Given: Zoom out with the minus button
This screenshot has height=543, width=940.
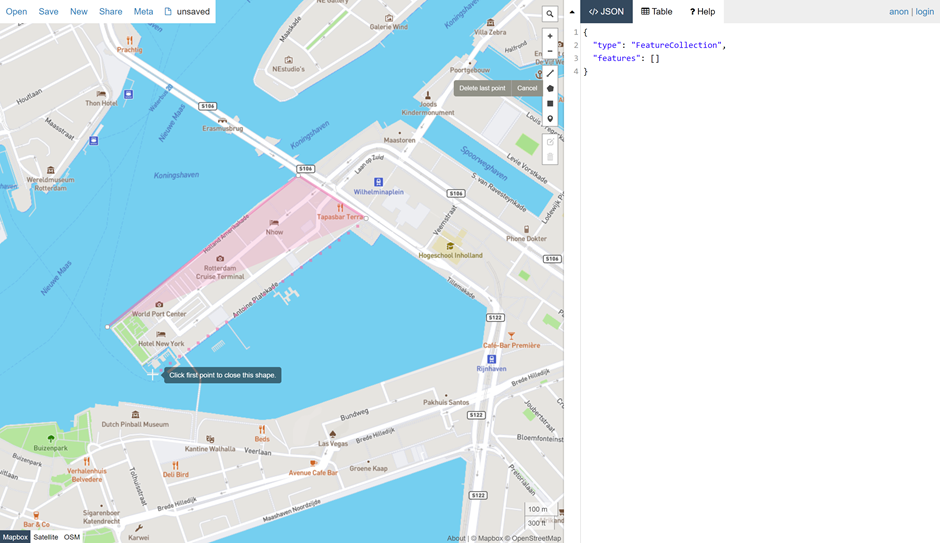Looking at the screenshot, I should click(x=550, y=51).
